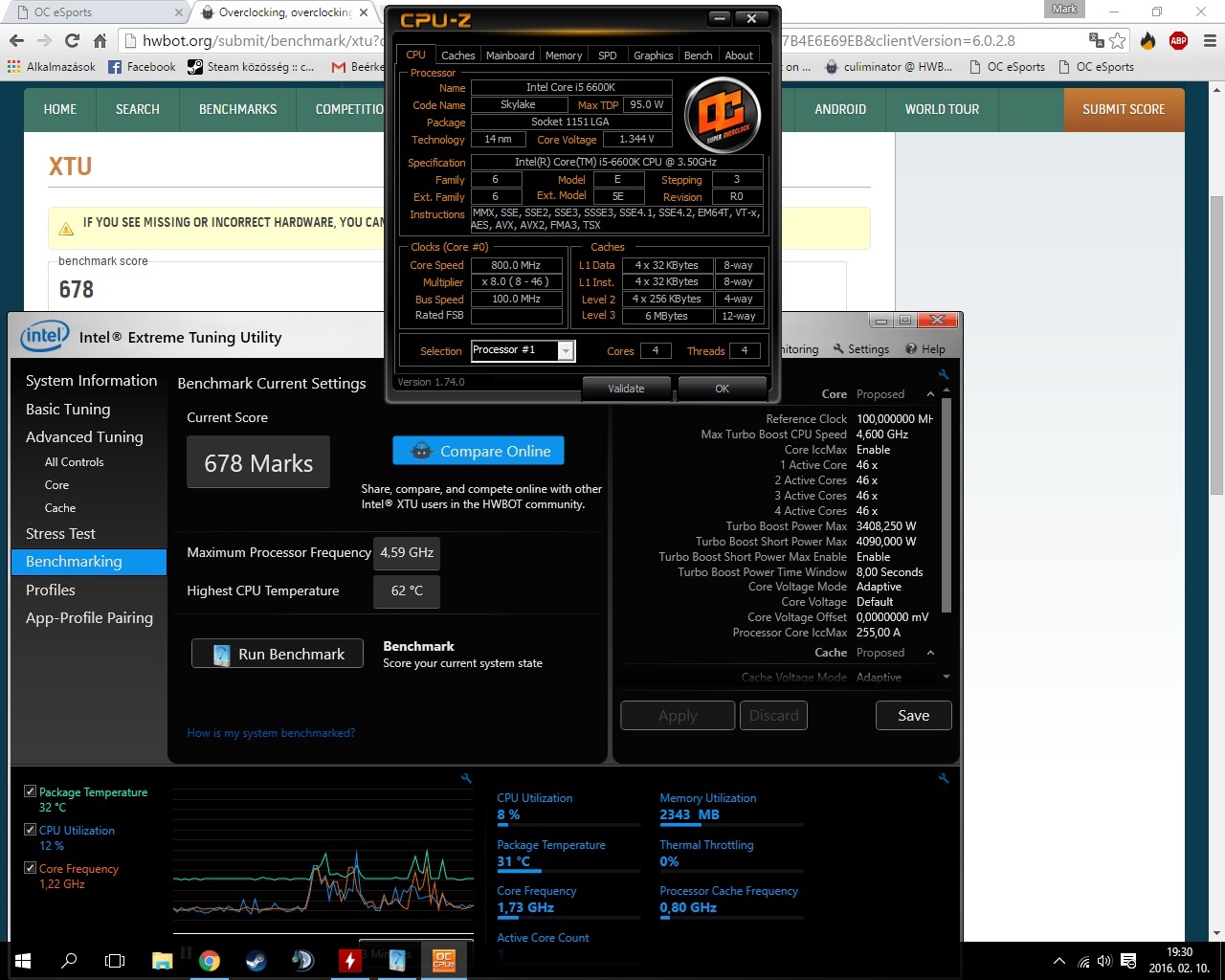The height and width of the screenshot is (980, 1225).
Task: Open Alkalmazások apps bookmark
Action: [x=52, y=67]
